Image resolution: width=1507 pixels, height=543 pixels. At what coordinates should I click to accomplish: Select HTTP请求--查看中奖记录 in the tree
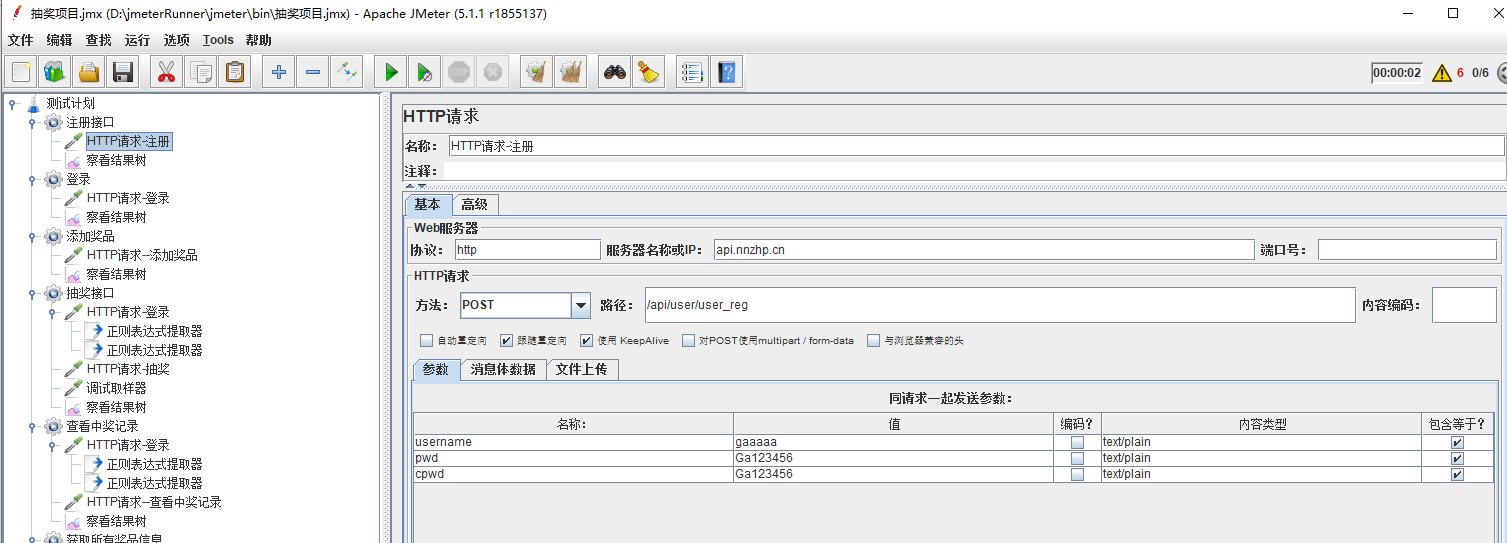pyautogui.click(x=154, y=502)
